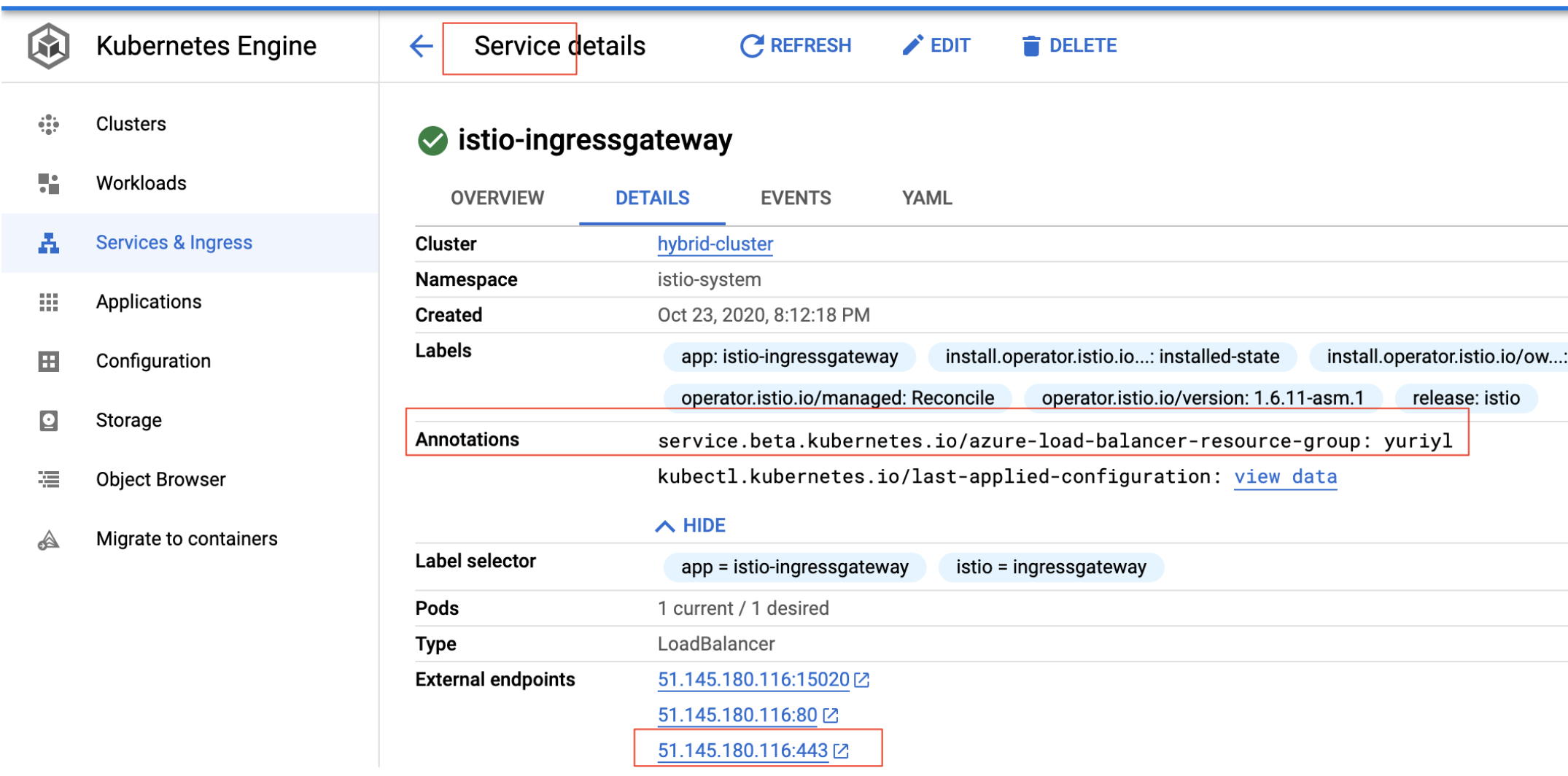Click the Kubernetes Engine logo icon
Image resolution: width=1568 pixels, height=776 pixels.
48,46
